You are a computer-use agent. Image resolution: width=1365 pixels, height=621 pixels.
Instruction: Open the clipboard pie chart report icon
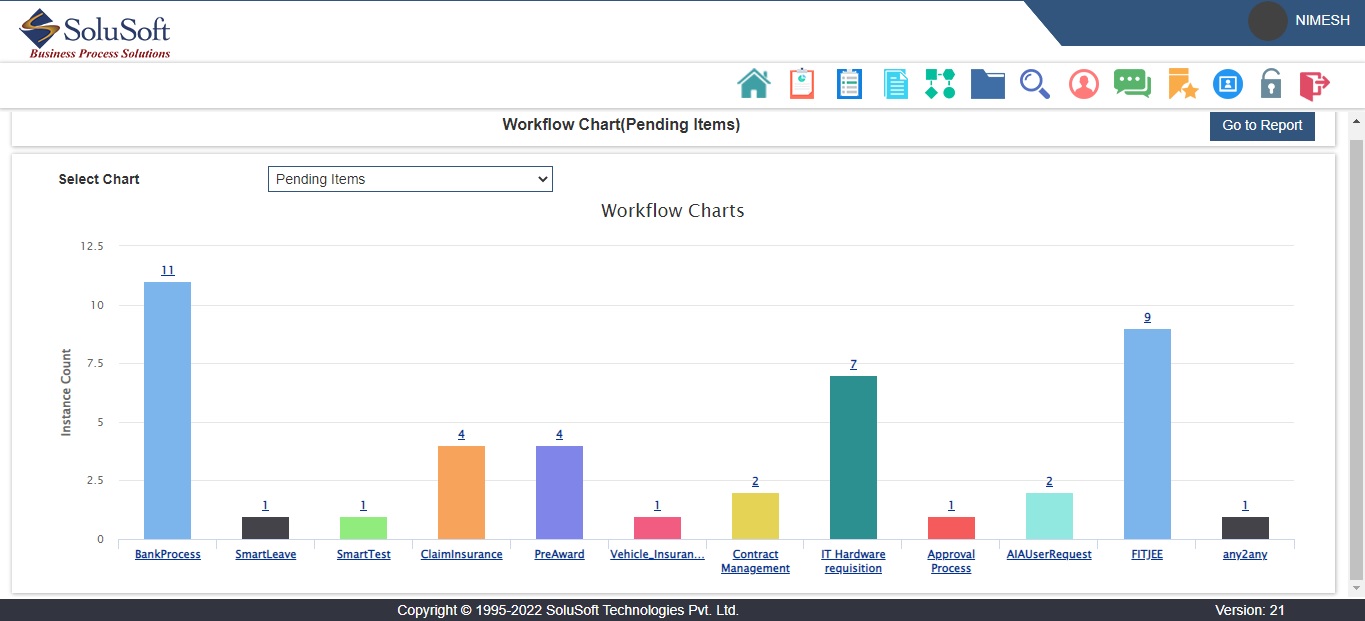click(801, 84)
